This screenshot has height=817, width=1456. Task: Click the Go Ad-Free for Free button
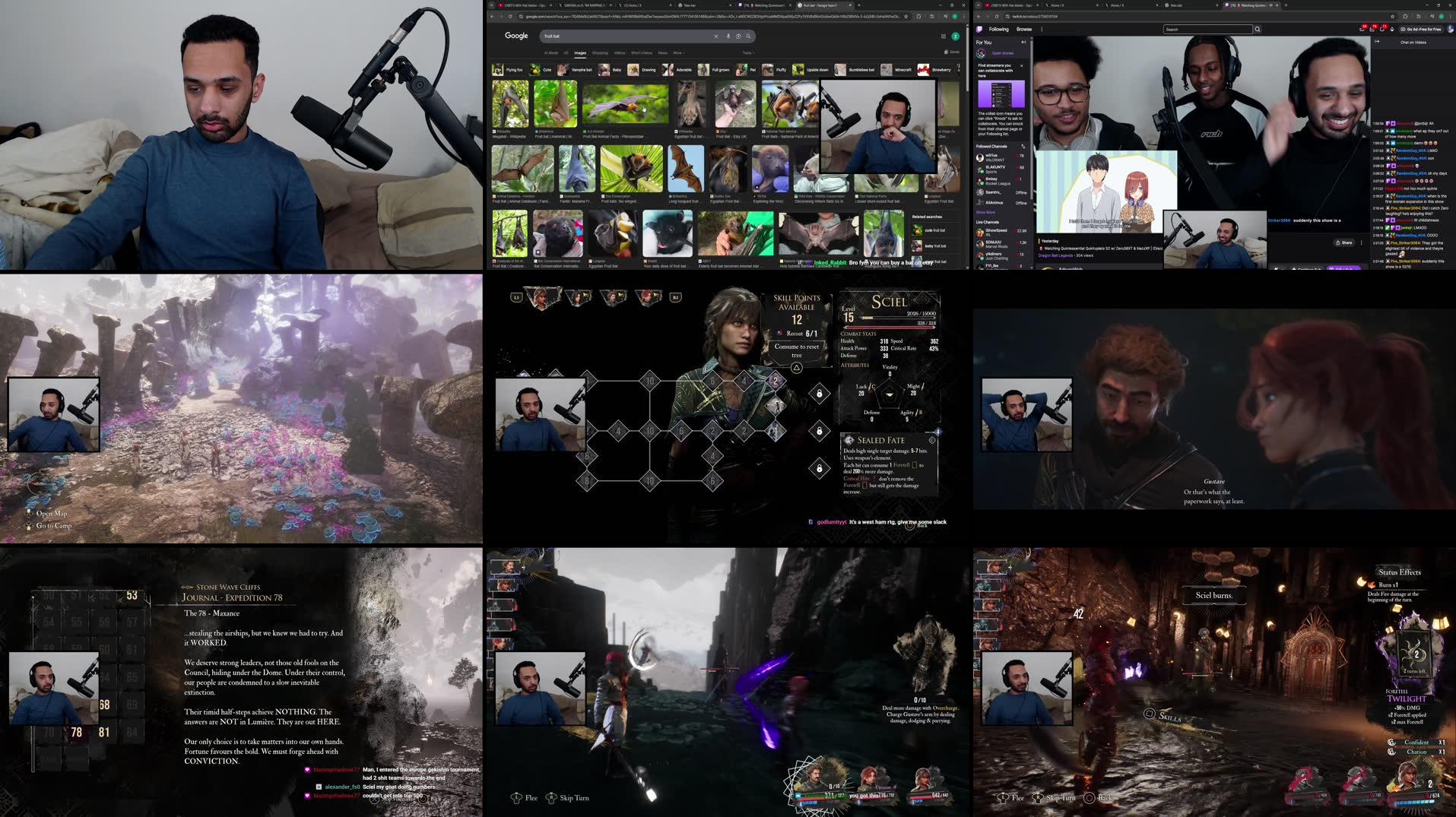click(1419, 28)
